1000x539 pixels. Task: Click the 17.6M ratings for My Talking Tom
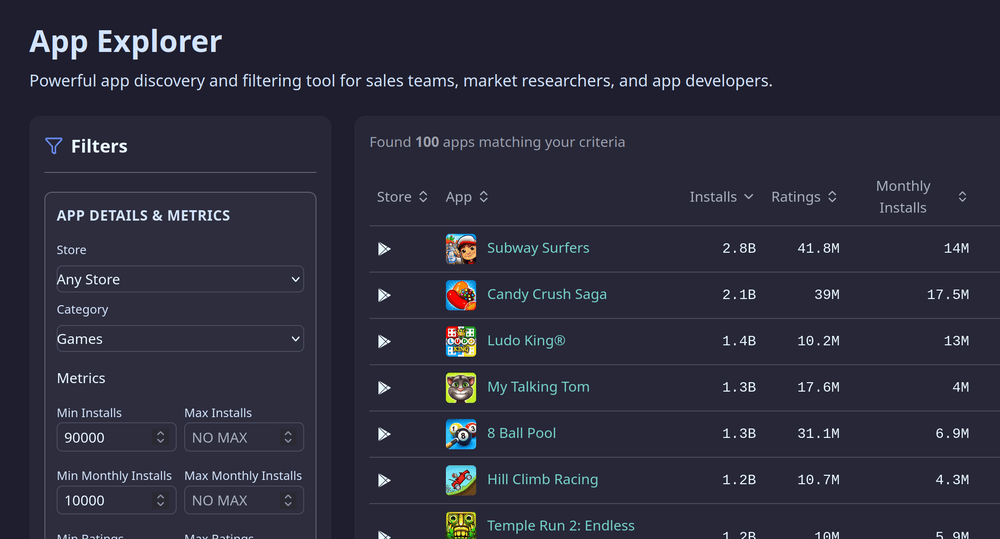(818, 388)
